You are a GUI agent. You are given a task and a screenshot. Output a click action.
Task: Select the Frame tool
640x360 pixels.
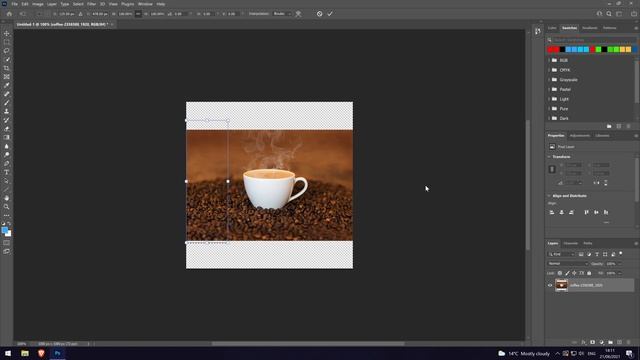(x=7, y=77)
